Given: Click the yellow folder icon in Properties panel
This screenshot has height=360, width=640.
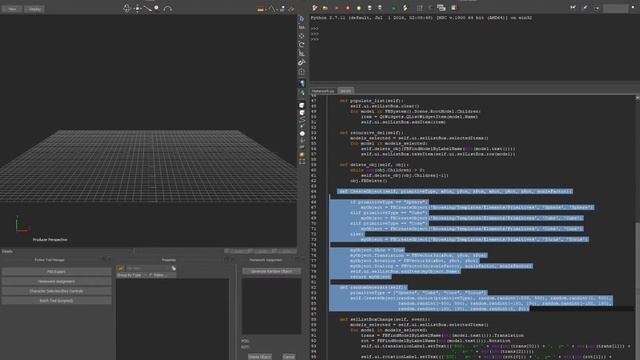Looking at the screenshot, I should pos(120,268).
